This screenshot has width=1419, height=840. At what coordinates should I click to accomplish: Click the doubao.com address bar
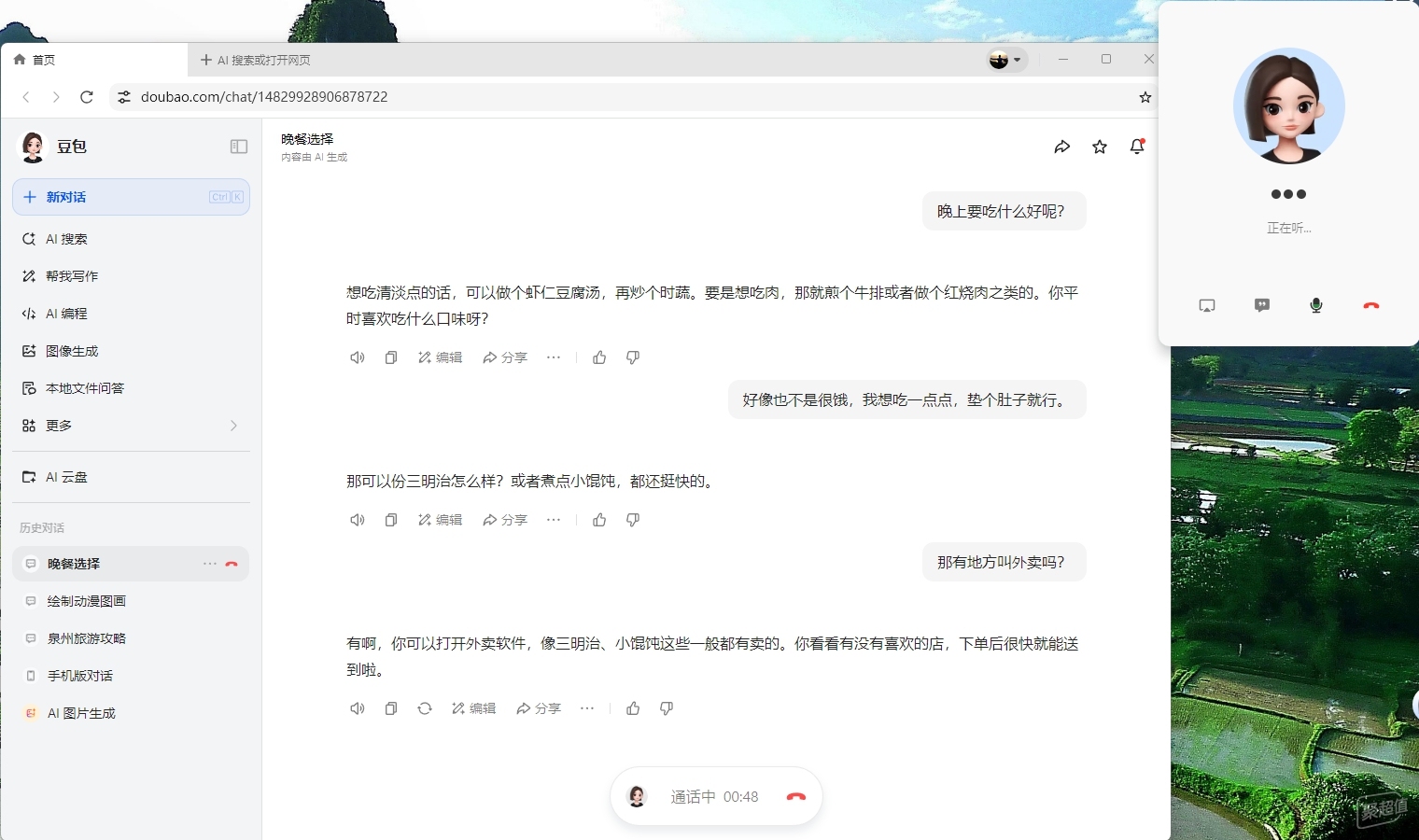pos(635,97)
